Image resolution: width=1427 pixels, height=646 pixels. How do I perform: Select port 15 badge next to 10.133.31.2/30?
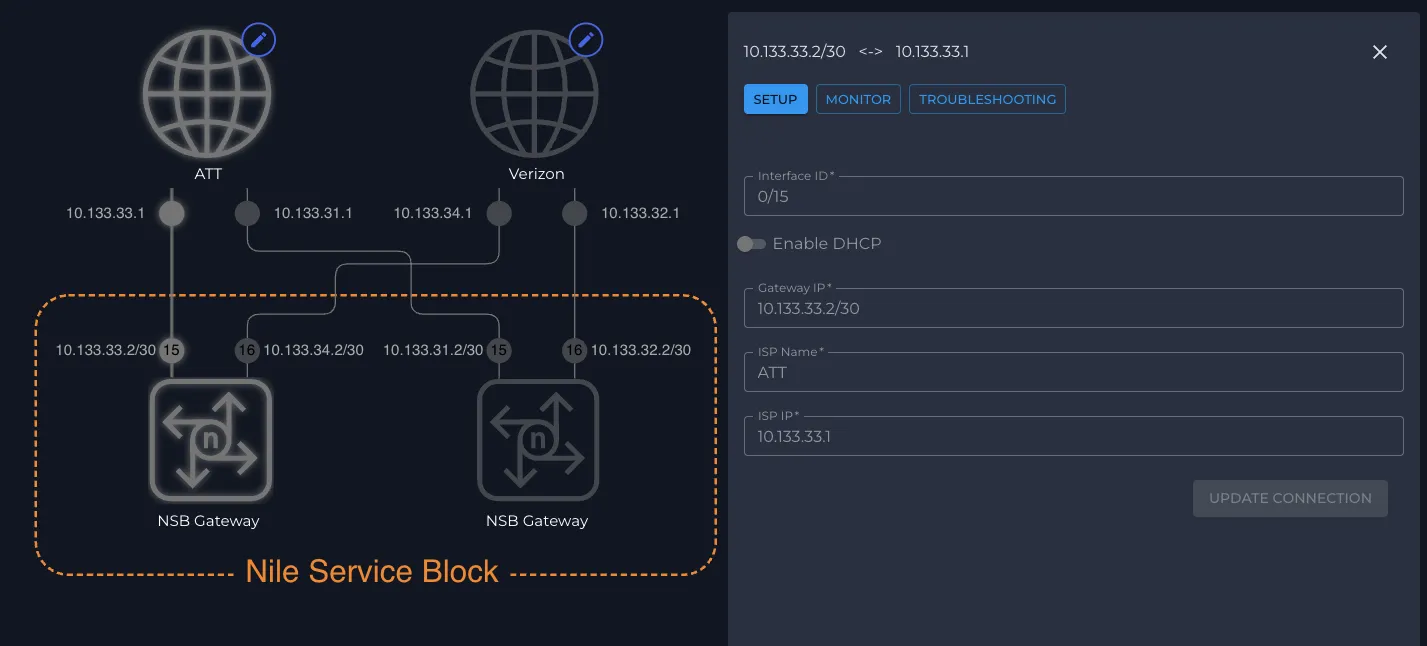pos(499,350)
